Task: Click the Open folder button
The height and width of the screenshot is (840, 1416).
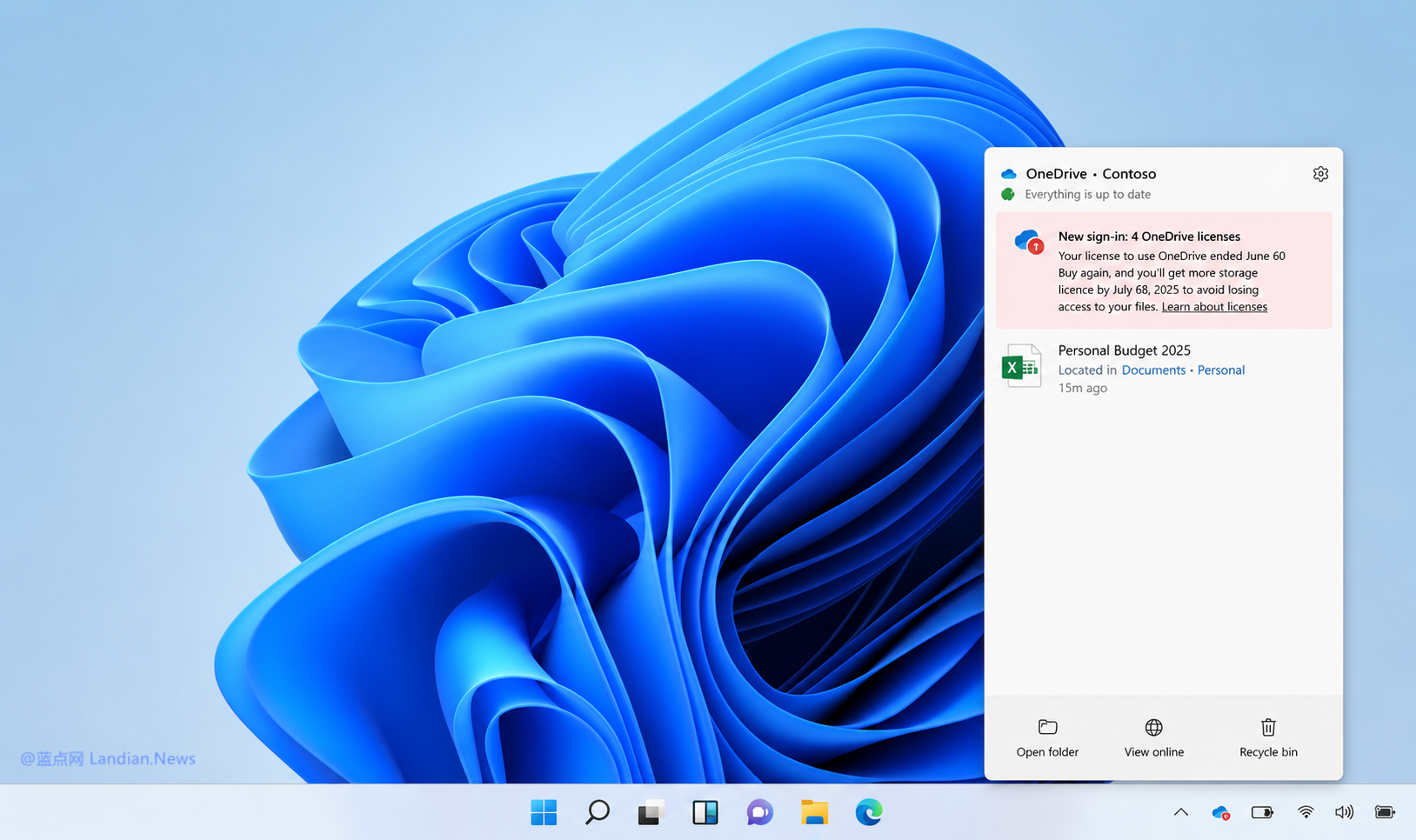Action: [1047, 738]
